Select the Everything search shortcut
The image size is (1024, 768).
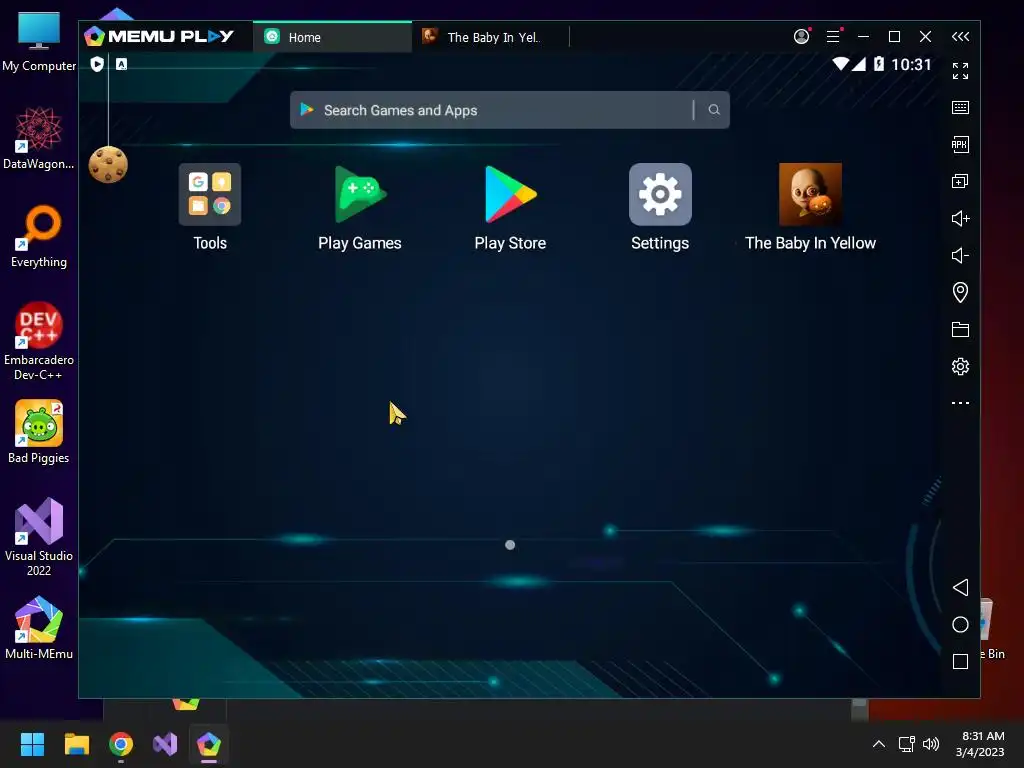(39, 238)
